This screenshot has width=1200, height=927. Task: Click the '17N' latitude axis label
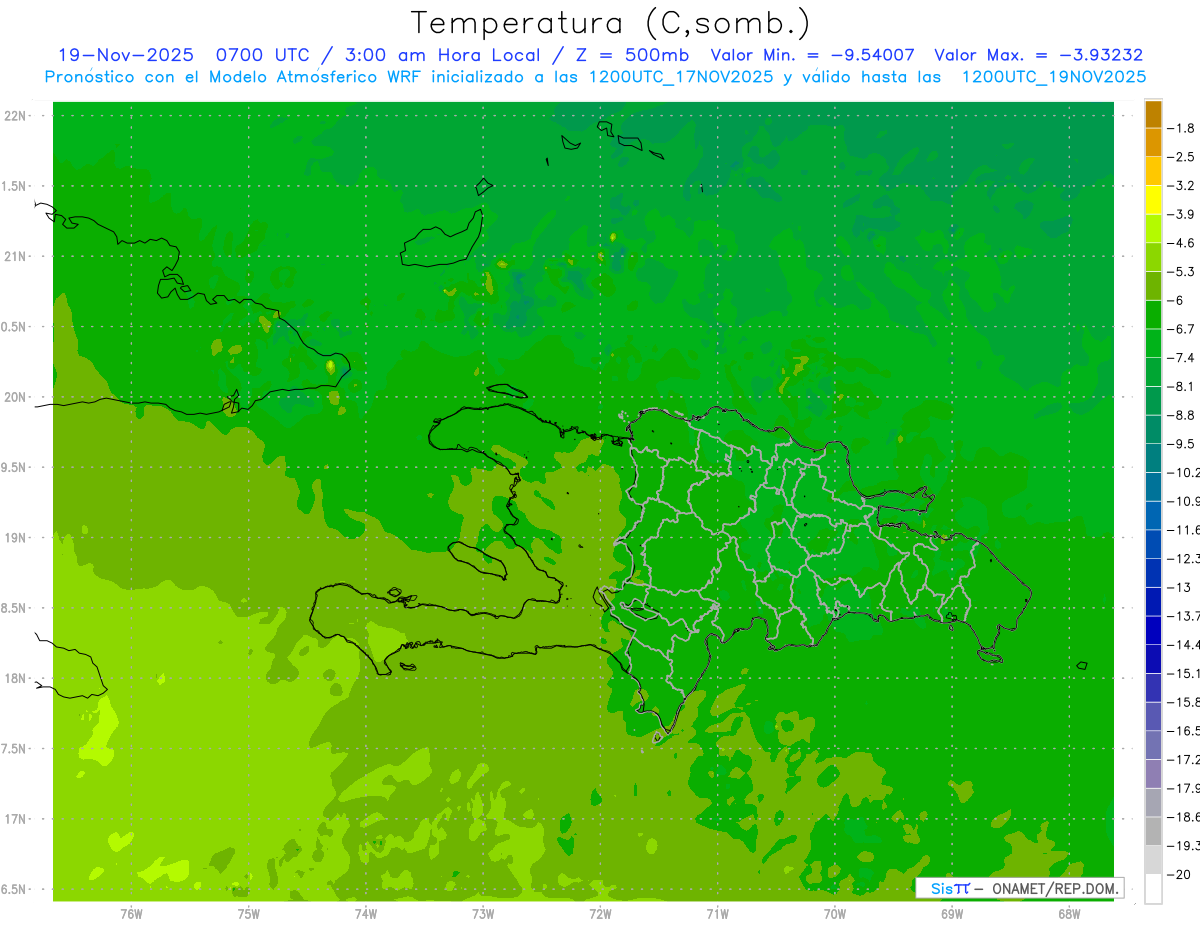pos(15,819)
